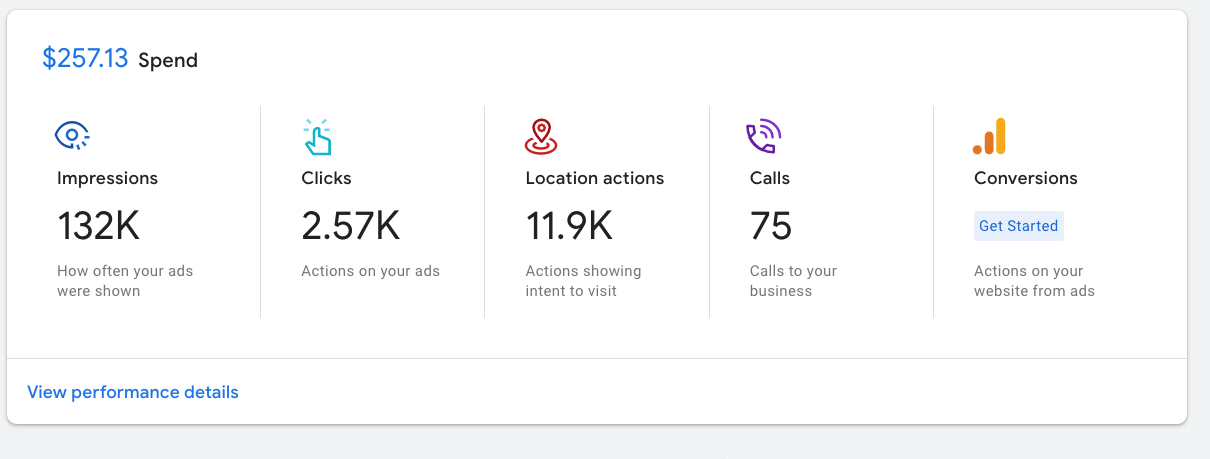Click the $257.13 spend amount
Viewport: 1210px width, 459px height.
click(x=85, y=59)
